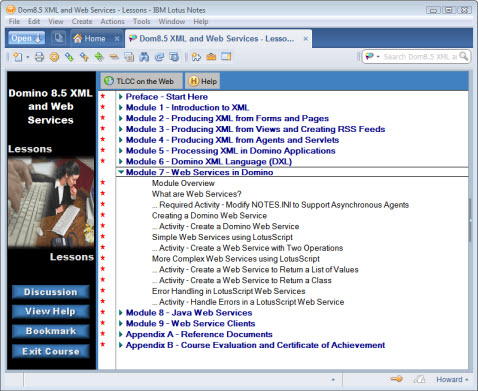Open the Module Overview lesson
Image resolution: width=478 pixels, height=391 pixels.
point(183,183)
